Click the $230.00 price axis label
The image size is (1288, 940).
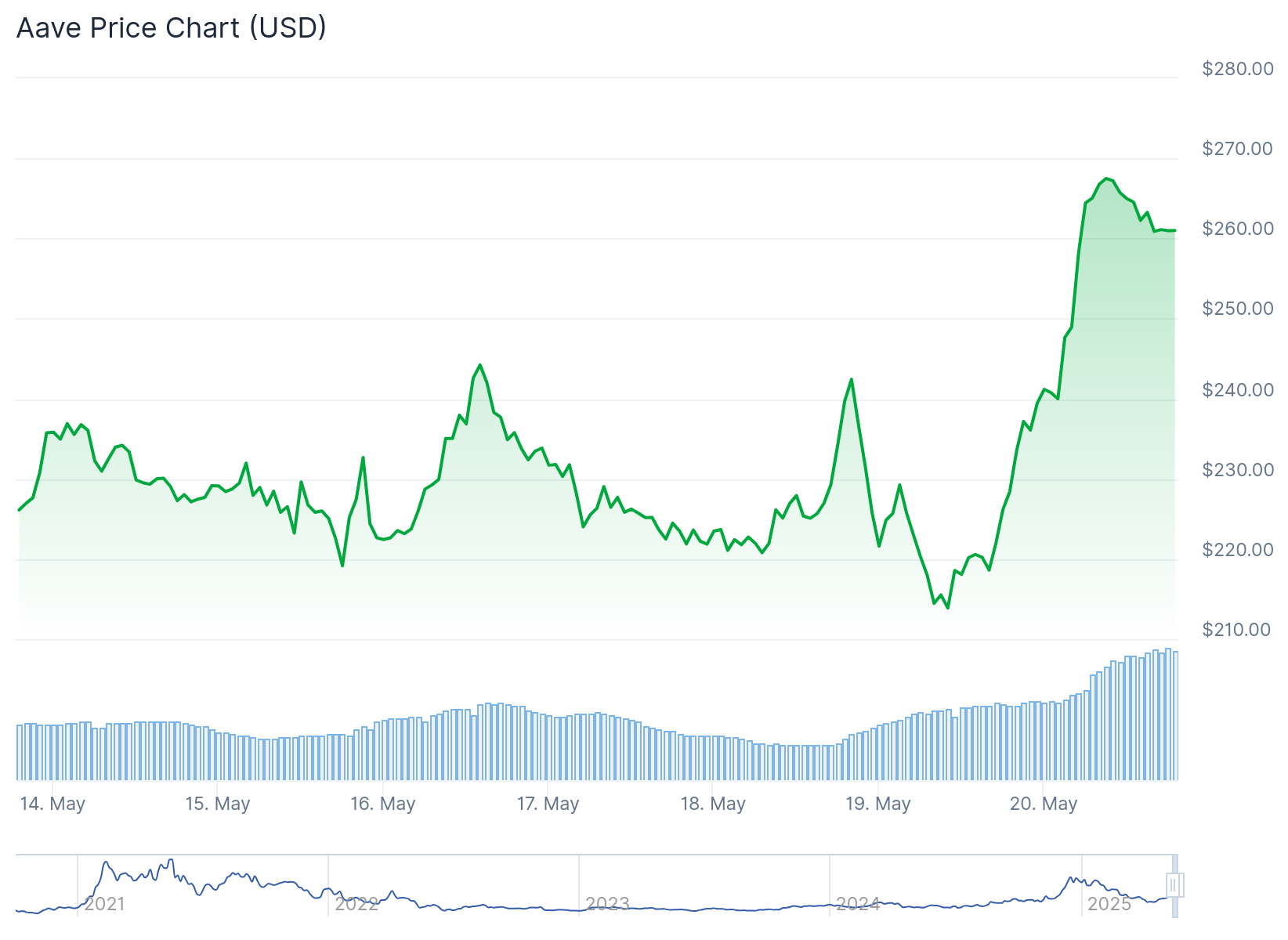pos(1238,470)
